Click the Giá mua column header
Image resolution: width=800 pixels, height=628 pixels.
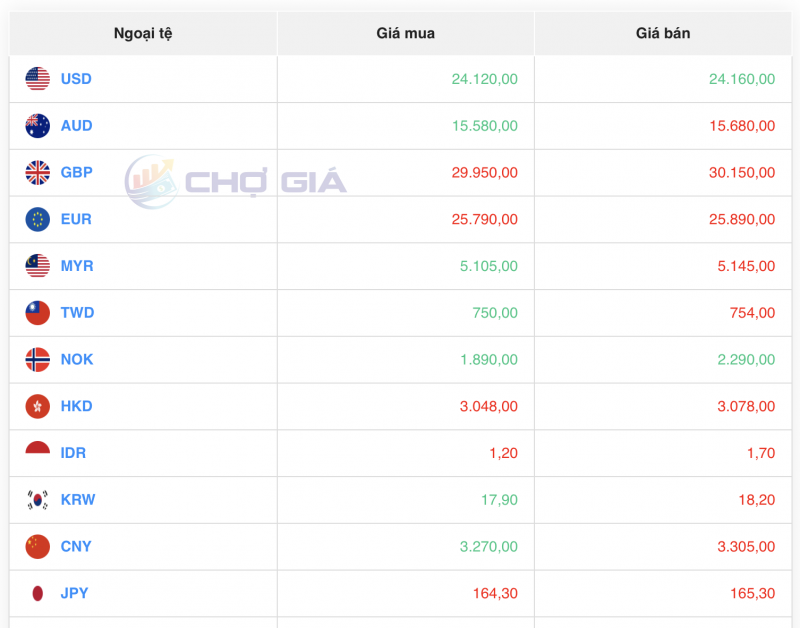(x=406, y=33)
